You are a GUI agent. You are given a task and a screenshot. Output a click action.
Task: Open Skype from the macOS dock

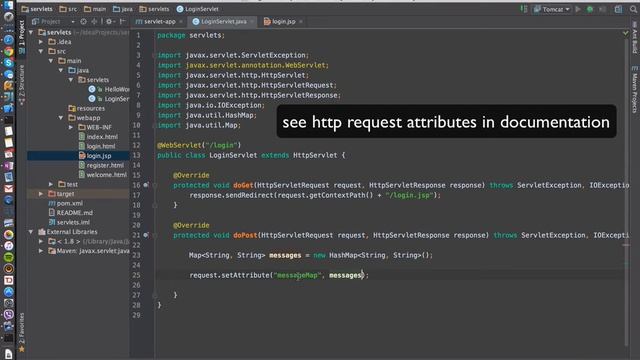tap(9, 63)
